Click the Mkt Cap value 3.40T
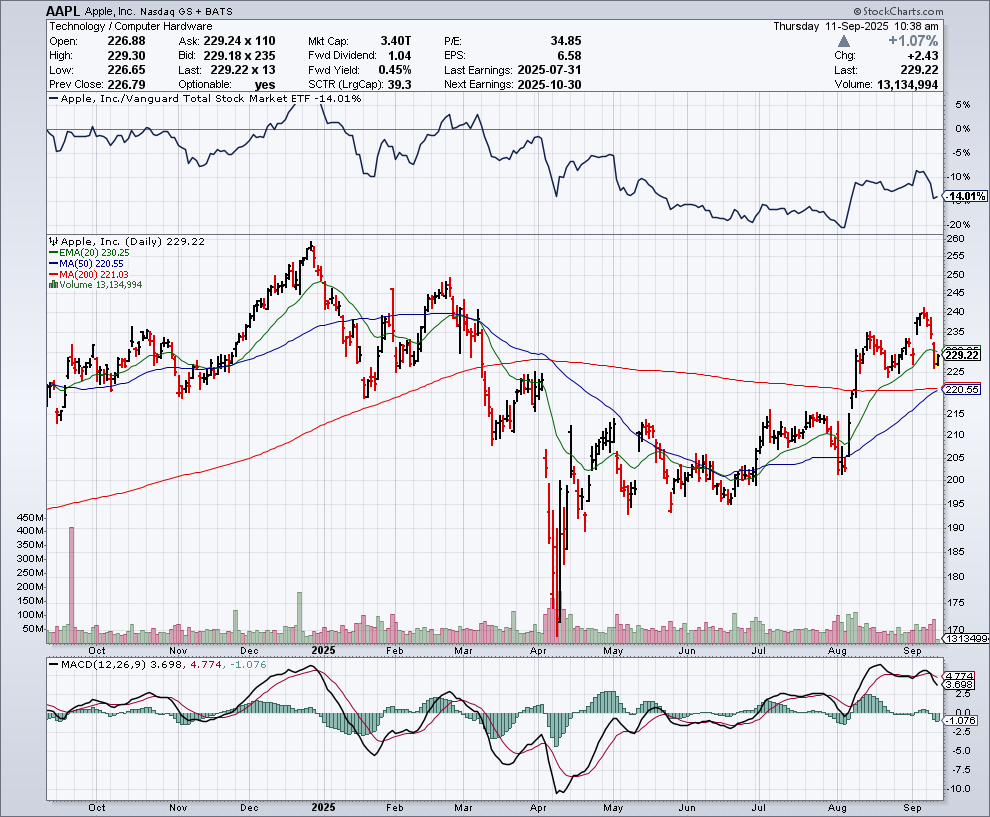 396,41
